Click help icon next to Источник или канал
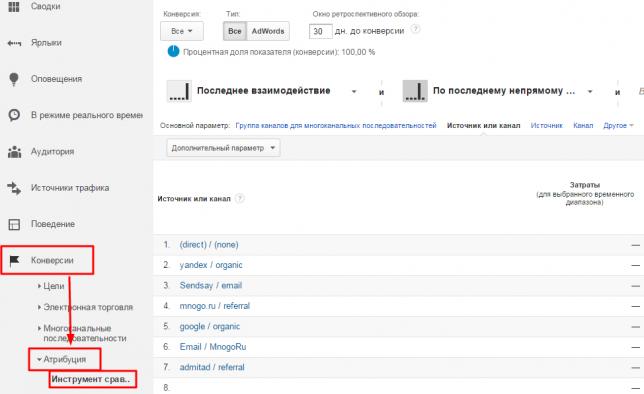Image resolution: width=644 pixels, height=394 pixels. 239,198
